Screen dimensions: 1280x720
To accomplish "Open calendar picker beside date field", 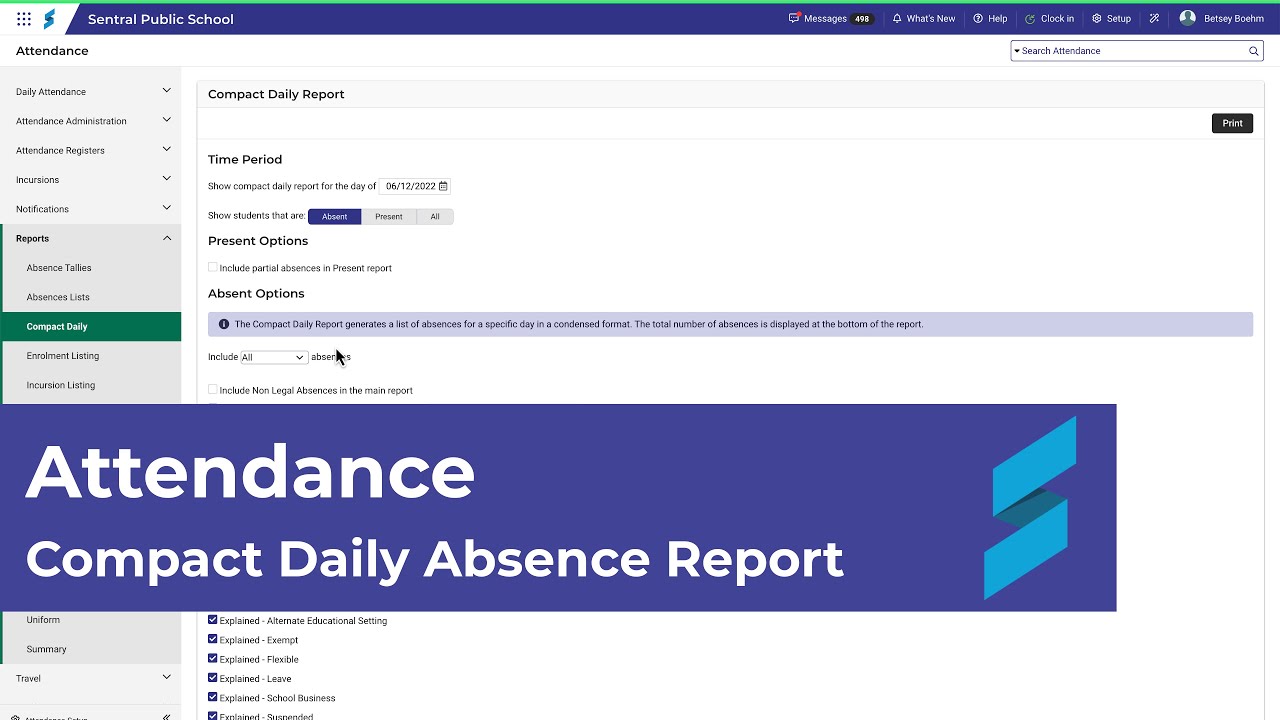I will [x=443, y=186].
